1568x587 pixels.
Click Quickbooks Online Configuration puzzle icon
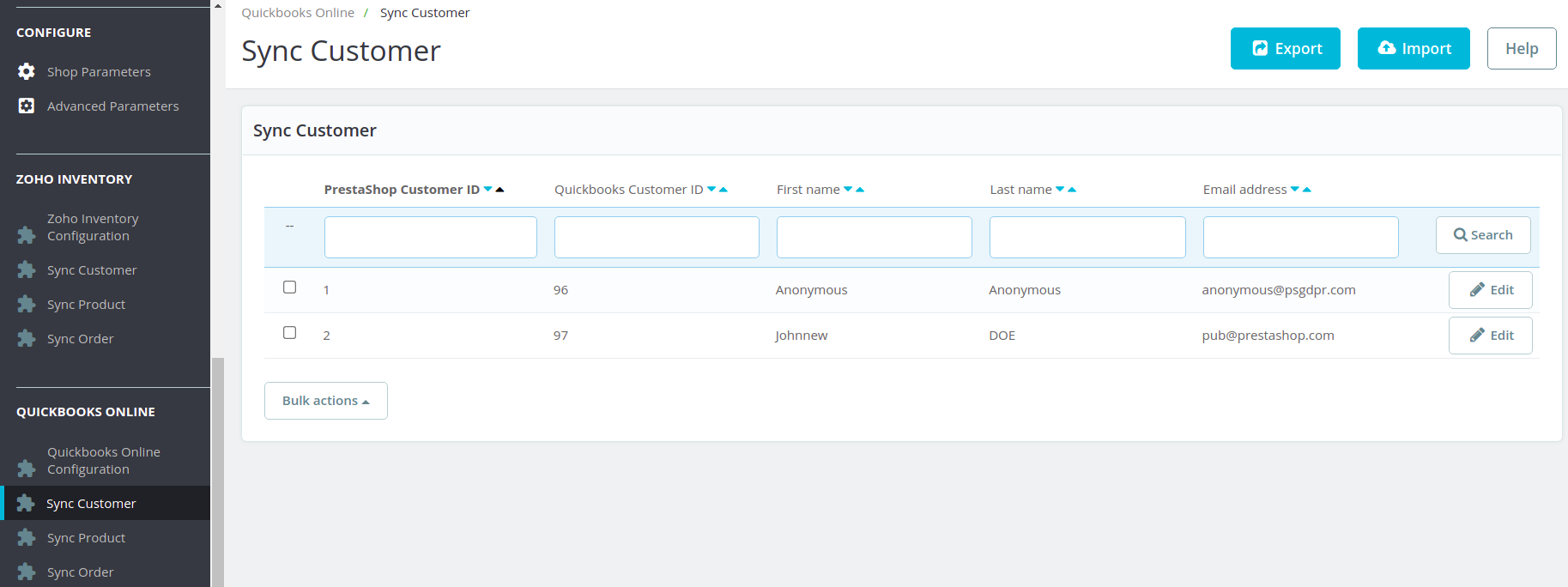coord(27,469)
